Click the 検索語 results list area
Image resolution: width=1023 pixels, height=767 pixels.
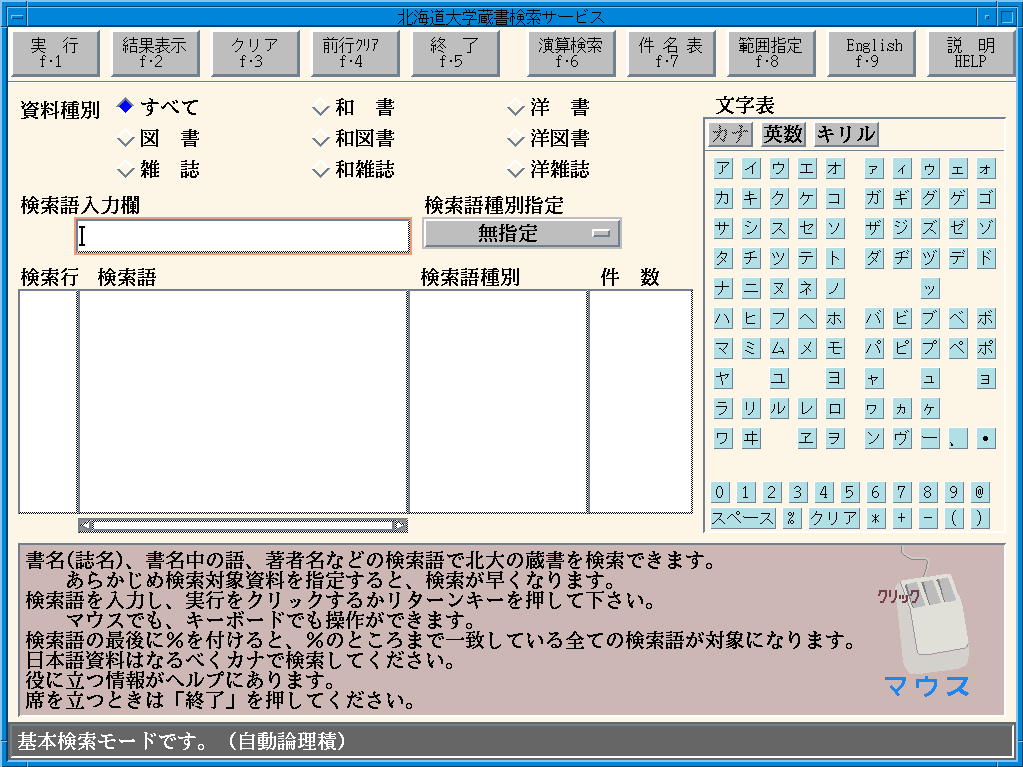point(243,401)
